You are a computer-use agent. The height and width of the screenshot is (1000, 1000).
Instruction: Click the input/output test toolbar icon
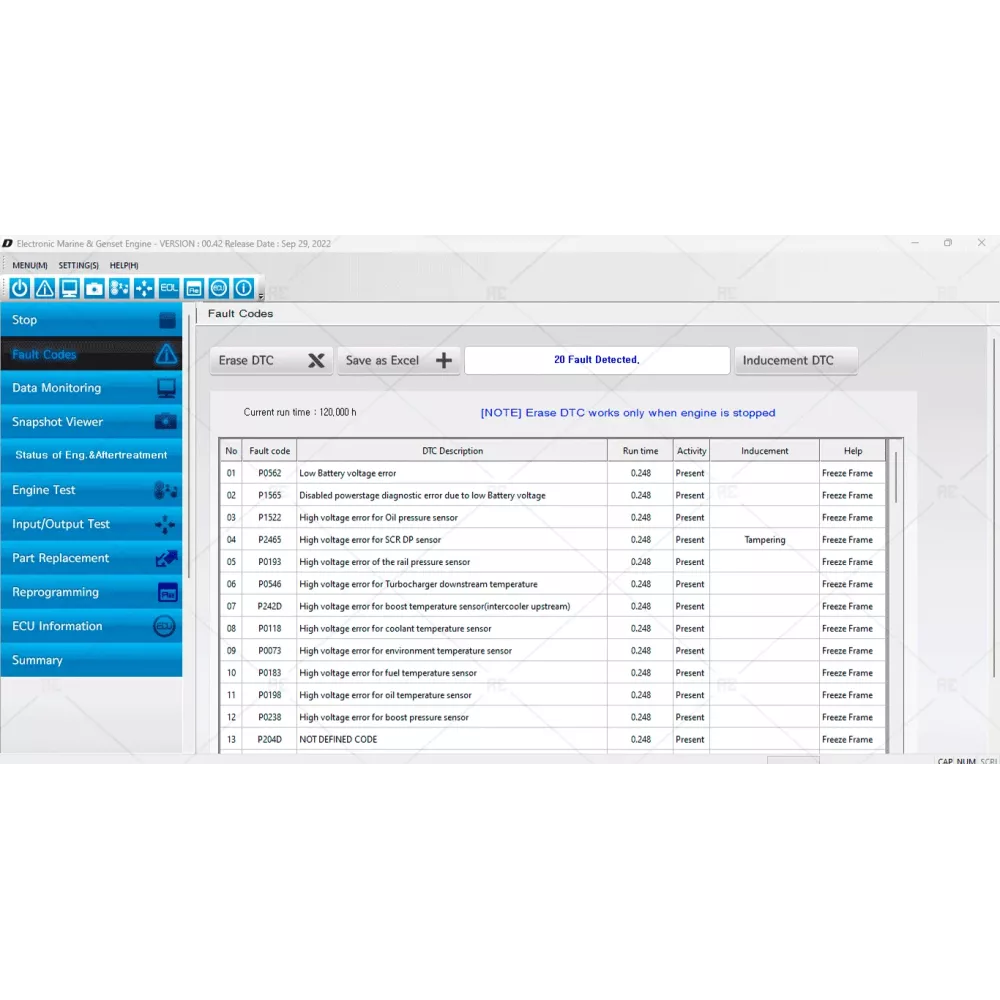pos(144,289)
